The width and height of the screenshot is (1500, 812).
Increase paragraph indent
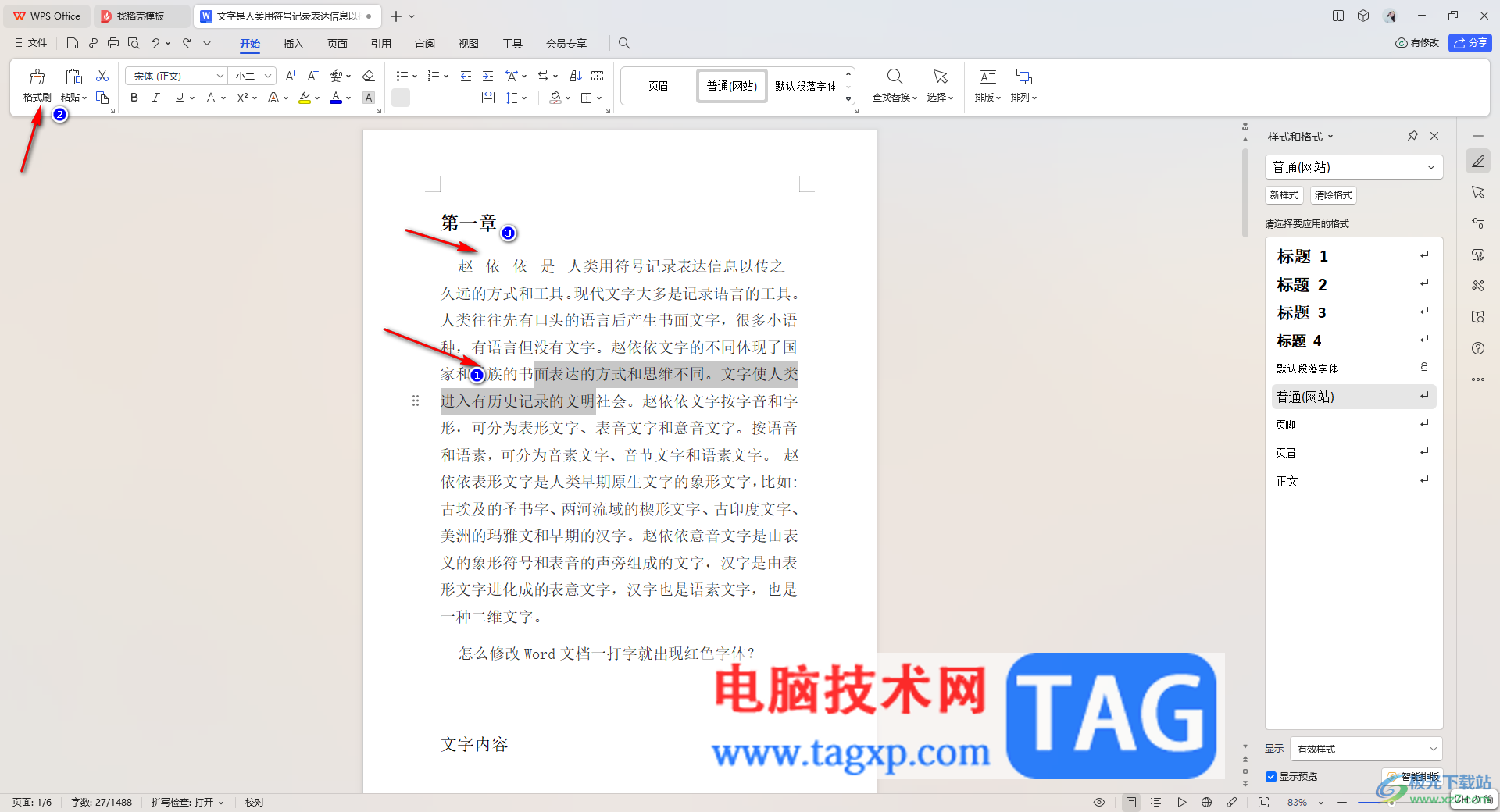coord(488,76)
